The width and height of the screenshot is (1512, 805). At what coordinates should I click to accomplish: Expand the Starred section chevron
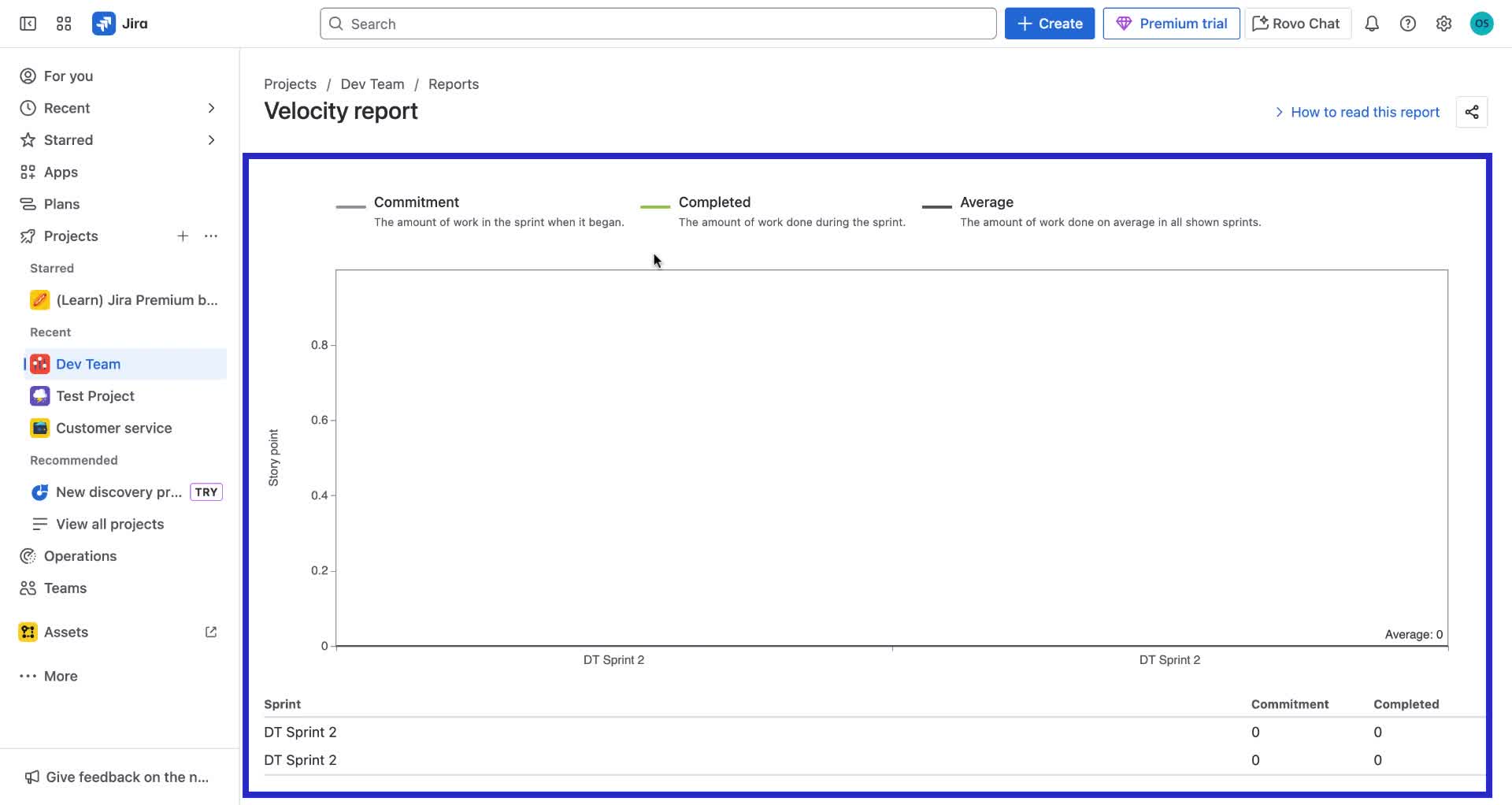tap(211, 139)
